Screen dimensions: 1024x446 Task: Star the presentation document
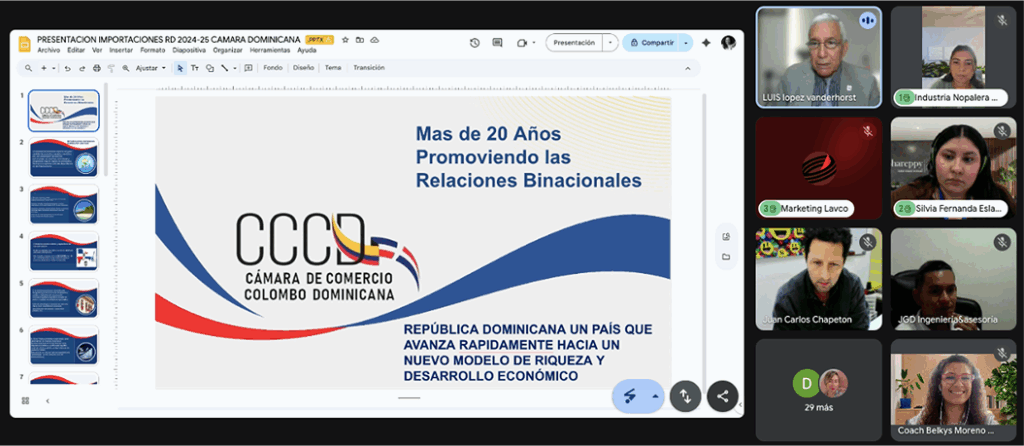[x=345, y=40]
